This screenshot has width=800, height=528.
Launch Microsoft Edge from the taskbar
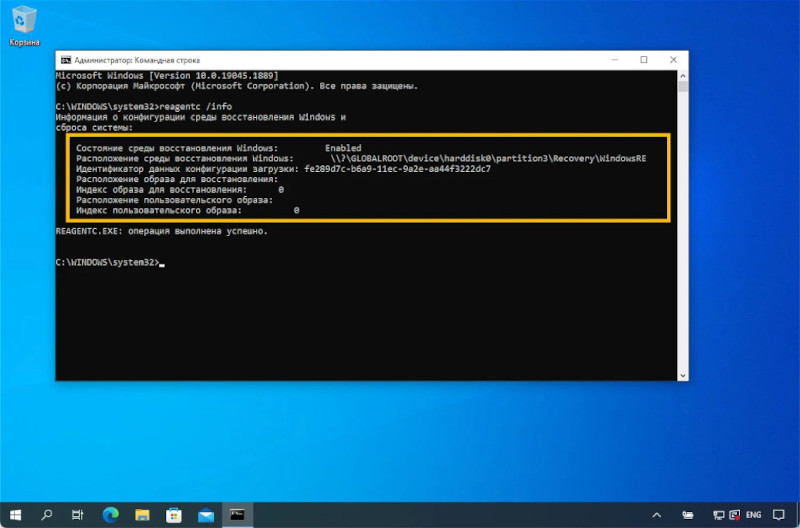[110, 514]
